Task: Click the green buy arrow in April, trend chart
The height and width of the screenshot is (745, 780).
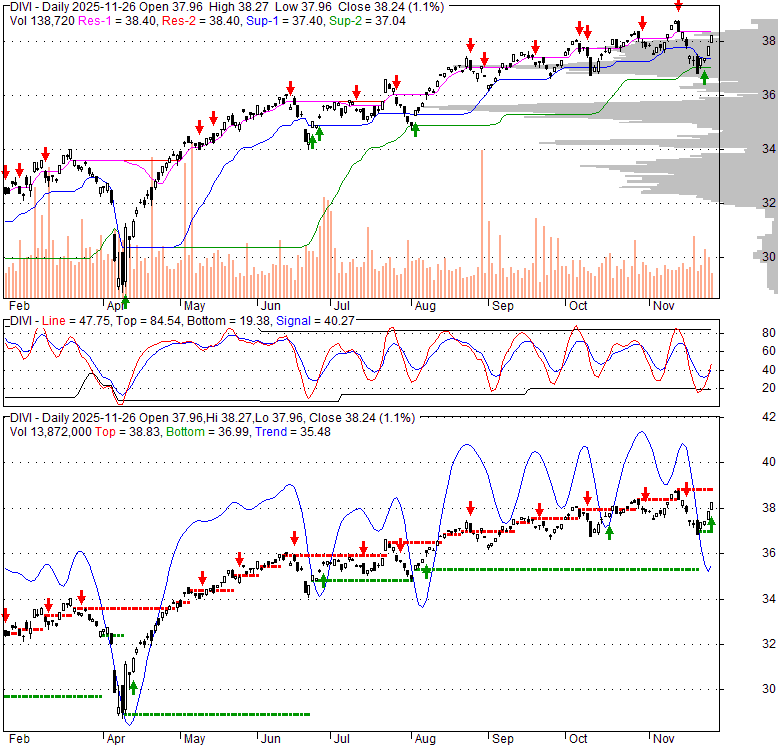Action: click(133, 688)
